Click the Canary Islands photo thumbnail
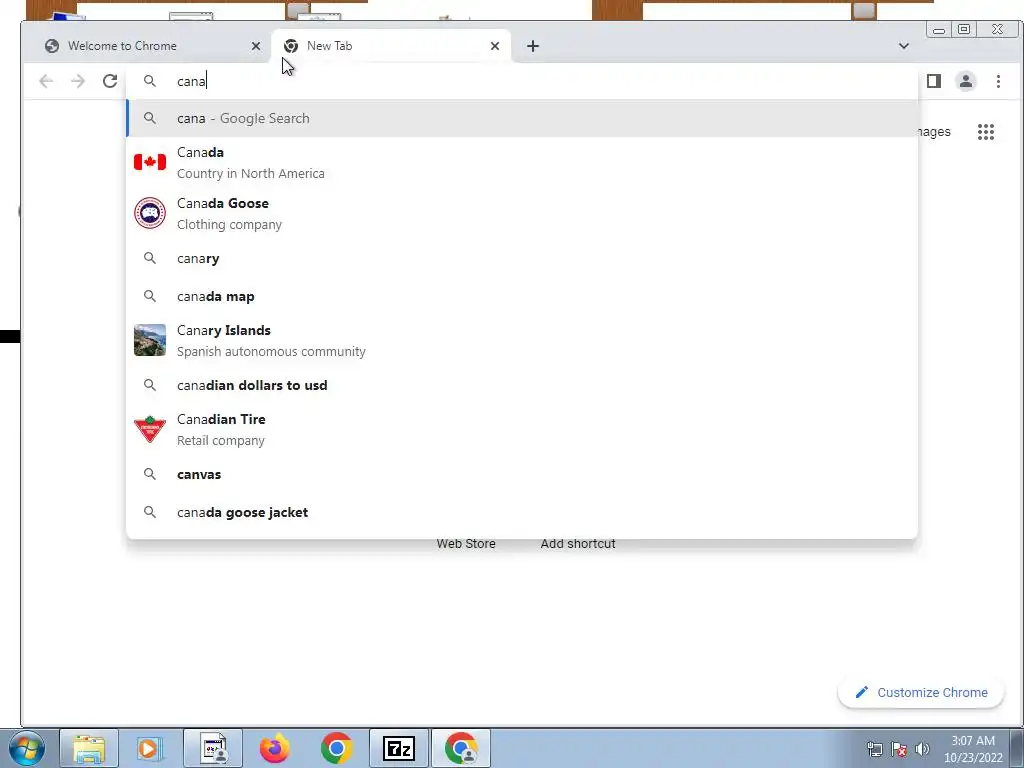 click(x=150, y=340)
